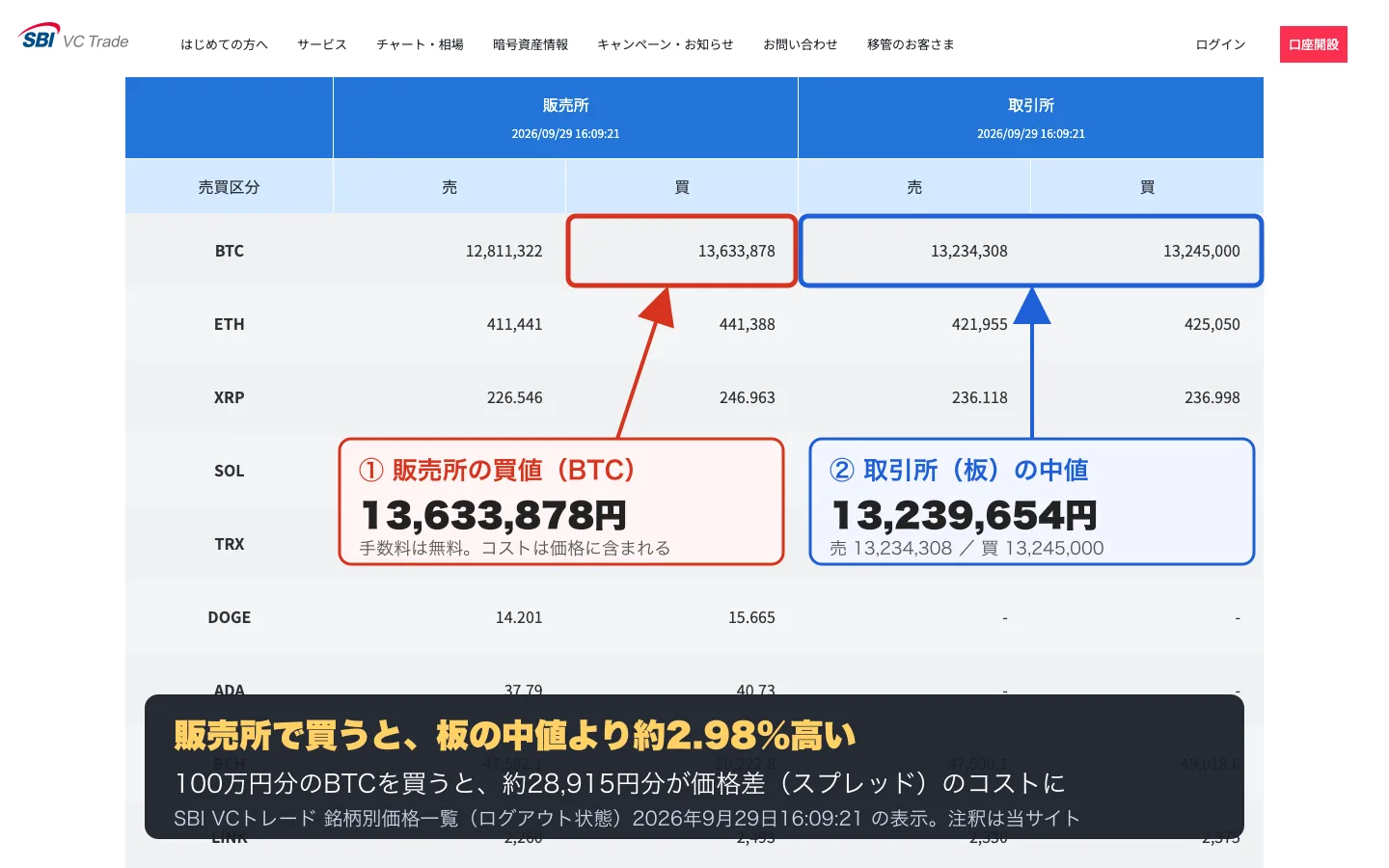Select the SOL row label

pyautogui.click(x=230, y=471)
